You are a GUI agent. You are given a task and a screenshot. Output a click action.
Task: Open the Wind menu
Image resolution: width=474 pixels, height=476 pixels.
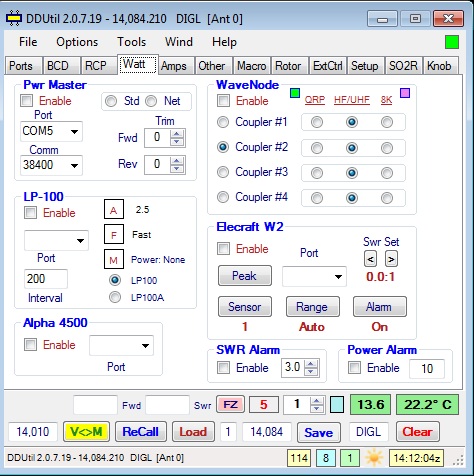coord(179,42)
